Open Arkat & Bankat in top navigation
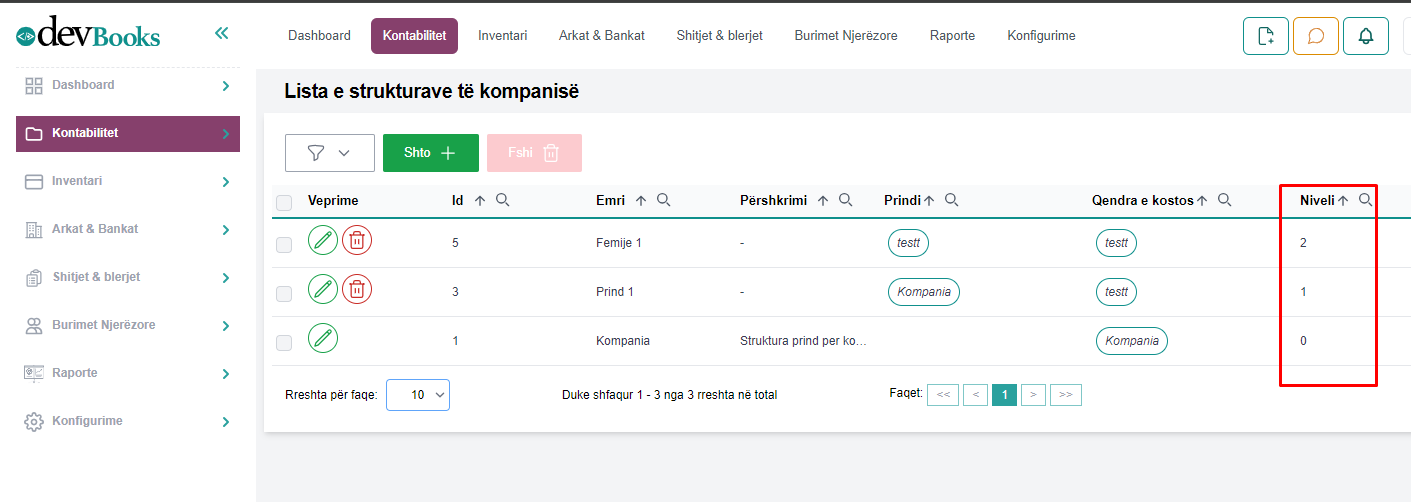 click(601, 36)
